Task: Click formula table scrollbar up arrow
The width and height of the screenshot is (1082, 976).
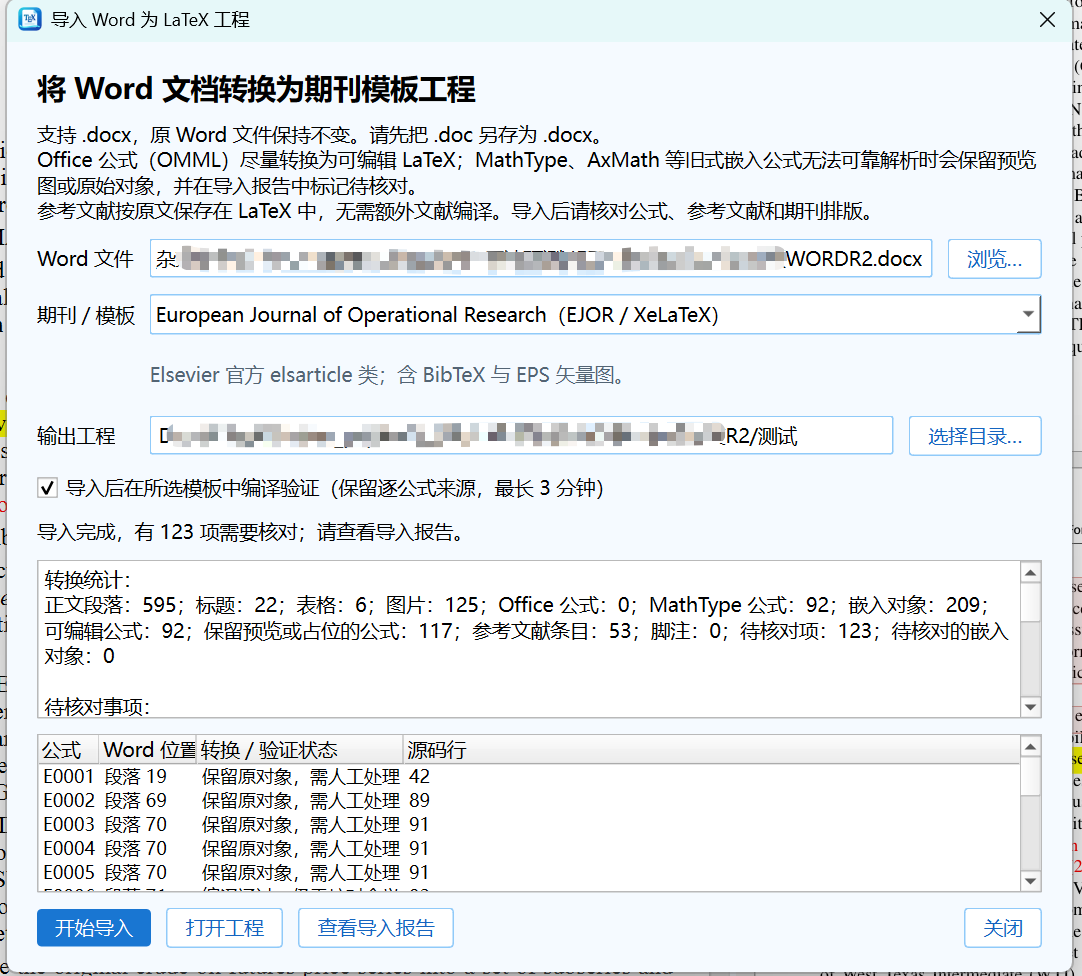Action: [1030, 747]
